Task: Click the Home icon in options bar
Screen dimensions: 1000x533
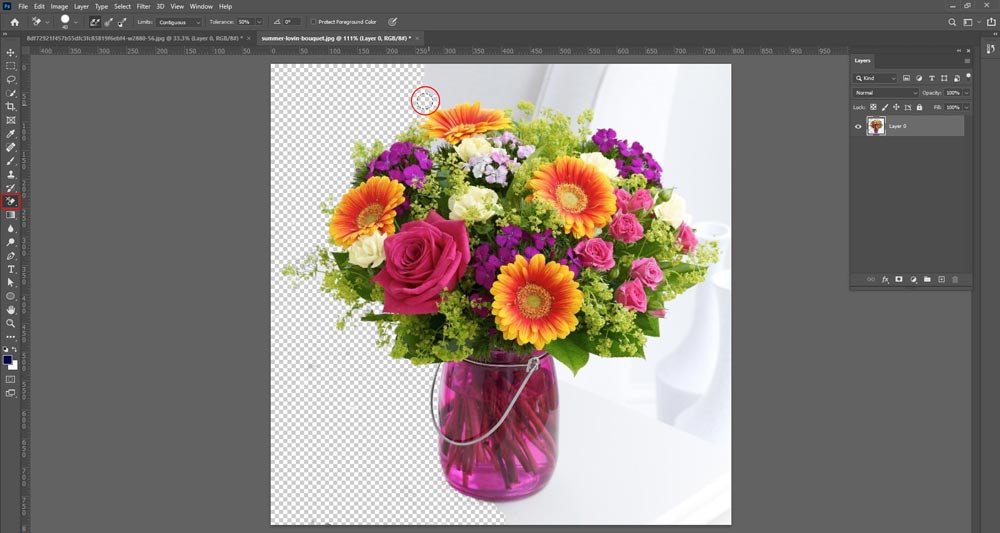Action: pyautogui.click(x=14, y=22)
